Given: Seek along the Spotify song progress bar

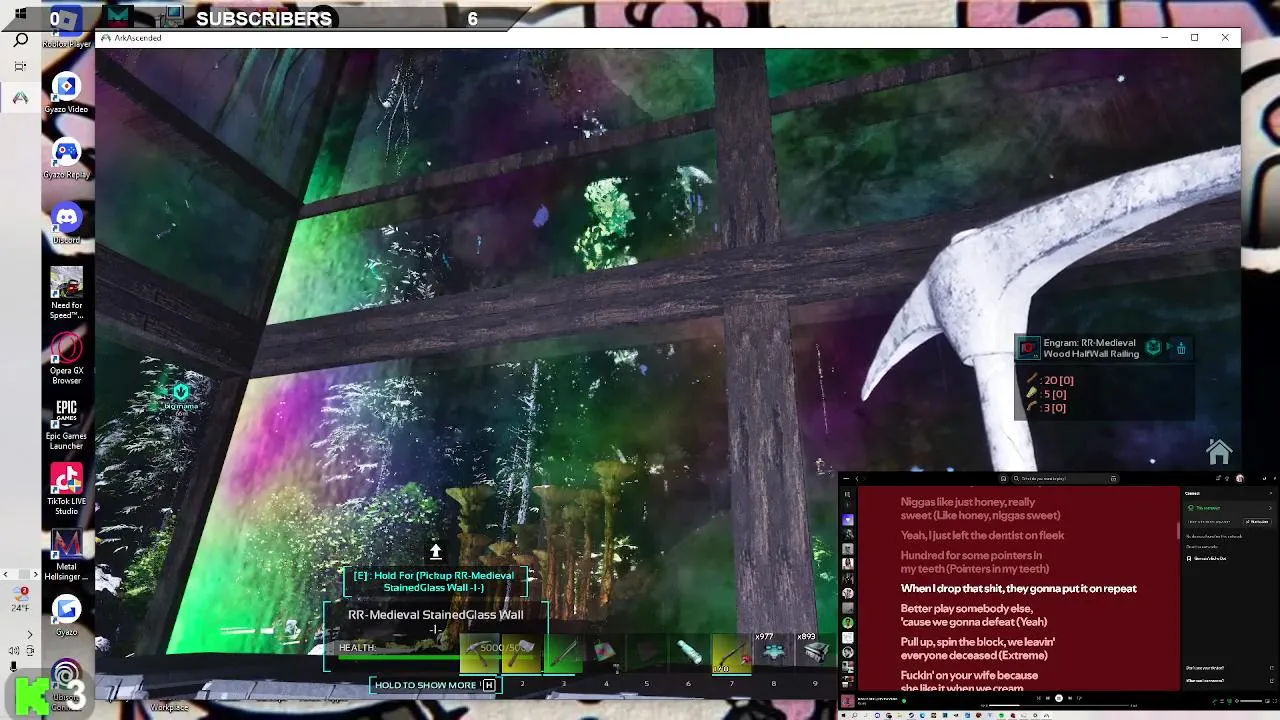Looking at the screenshot, I should [x=1059, y=705].
